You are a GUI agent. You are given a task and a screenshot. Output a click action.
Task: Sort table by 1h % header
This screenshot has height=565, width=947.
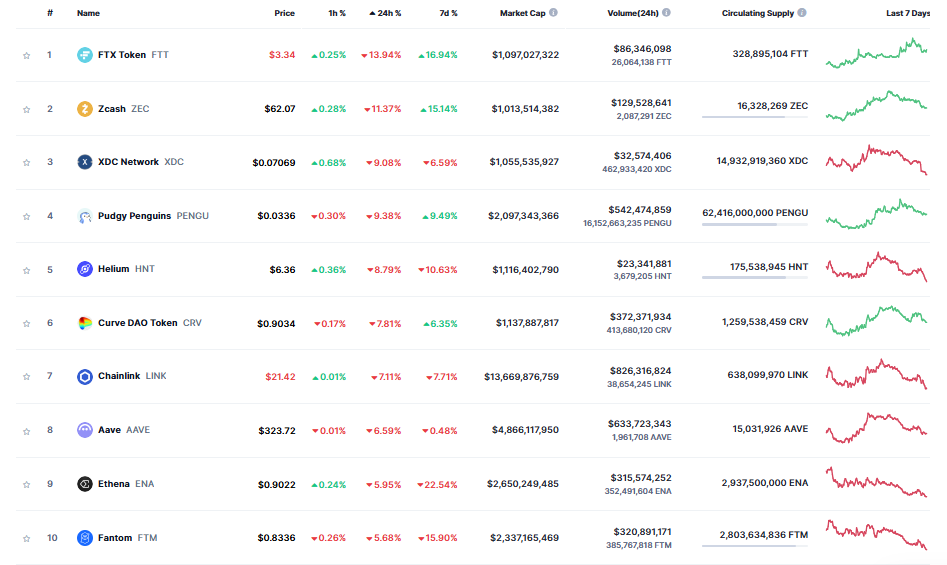click(x=337, y=13)
